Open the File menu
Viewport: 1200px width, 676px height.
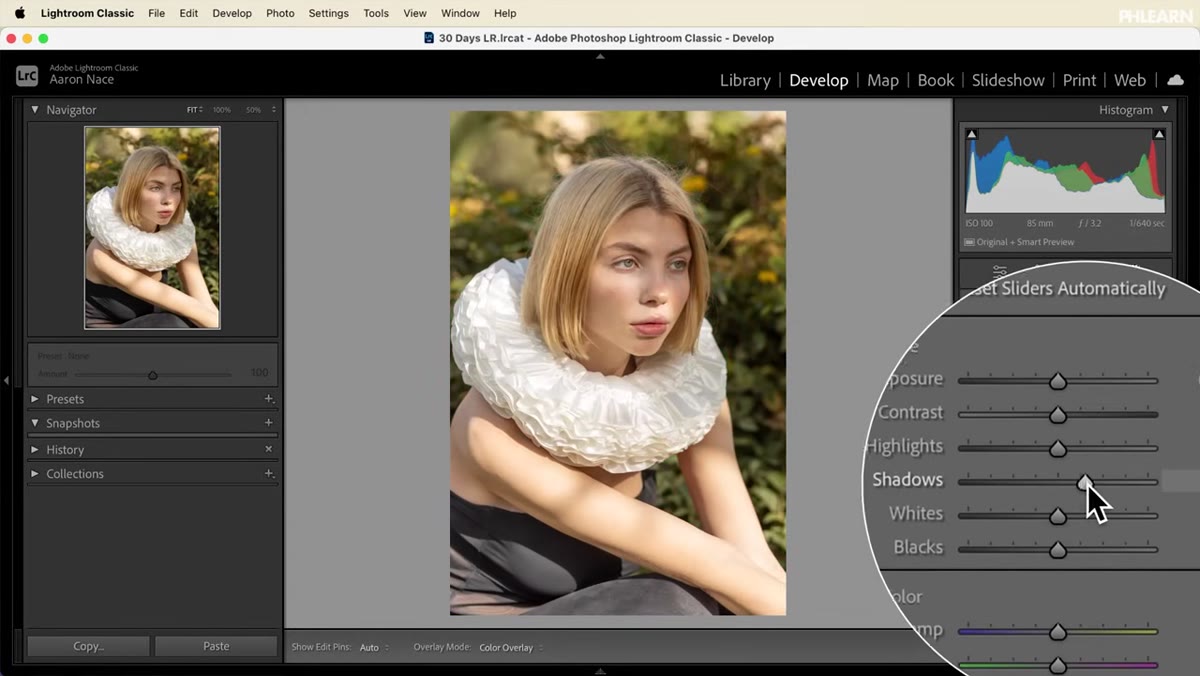coord(156,13)
